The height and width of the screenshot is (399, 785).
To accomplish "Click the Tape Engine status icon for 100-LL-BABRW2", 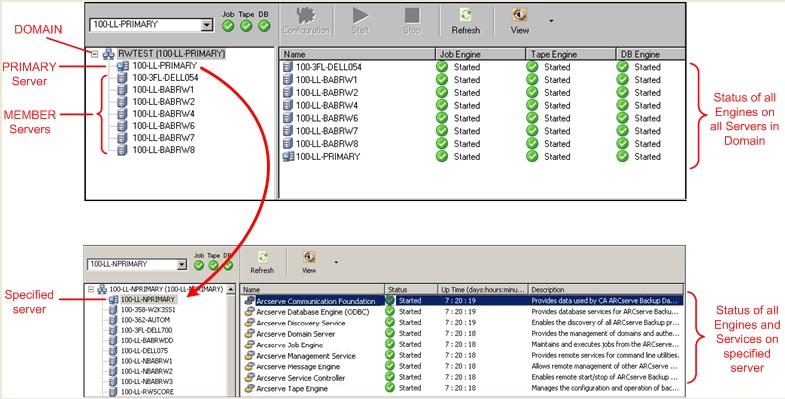I will (x=532, y=92).
